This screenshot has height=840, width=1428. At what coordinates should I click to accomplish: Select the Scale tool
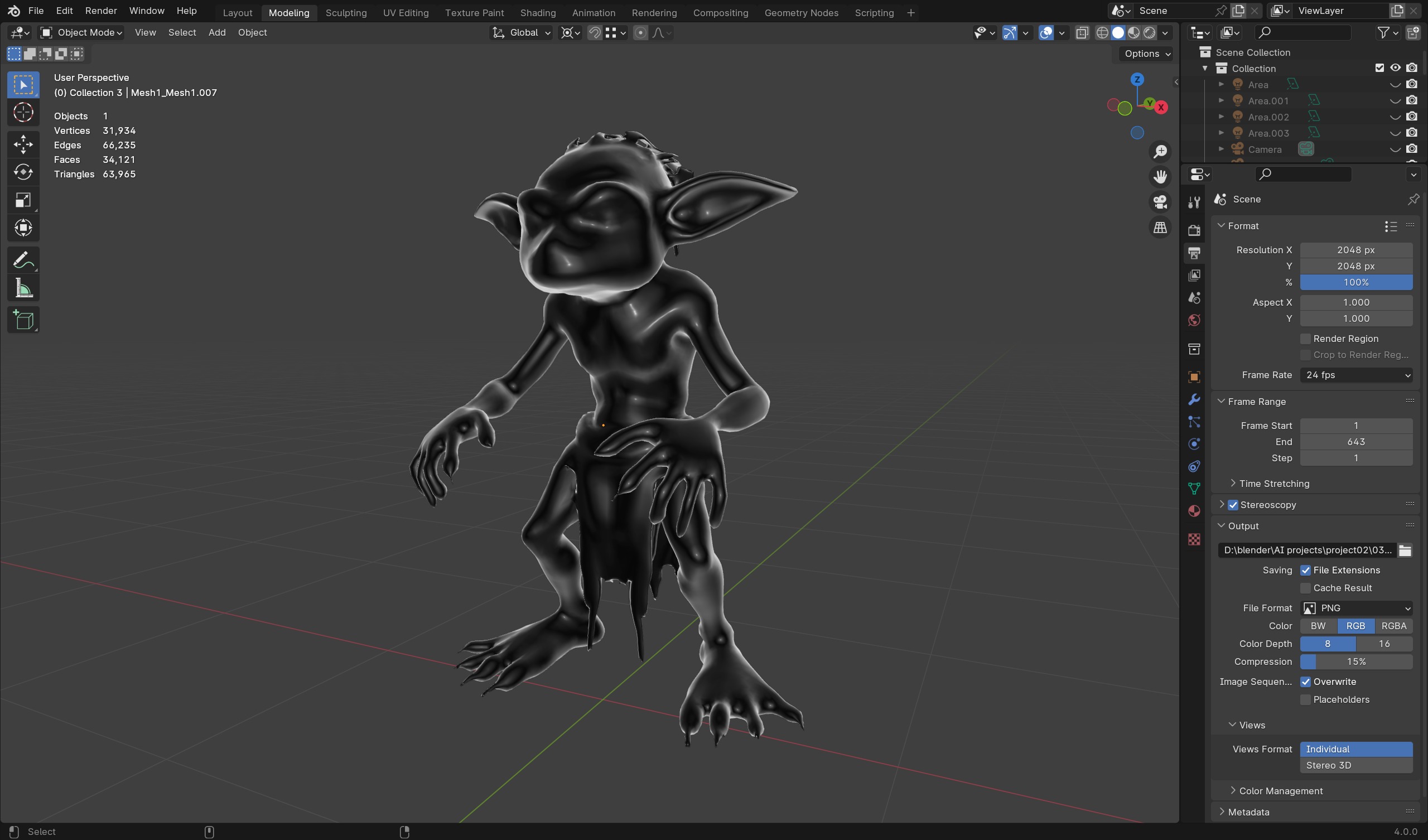(23, 200)
